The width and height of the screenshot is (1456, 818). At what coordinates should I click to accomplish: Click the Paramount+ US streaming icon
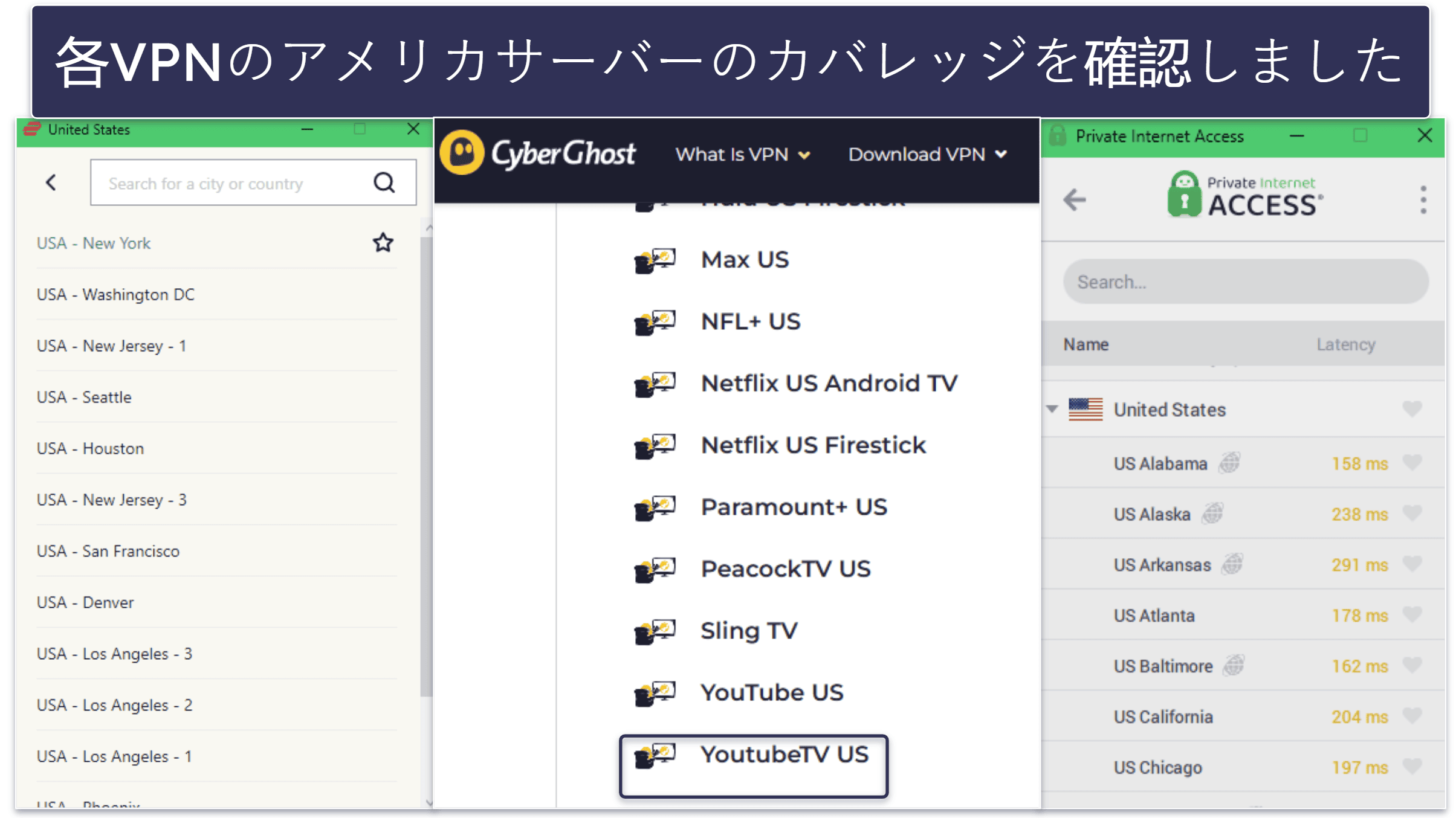coord(655,507)
